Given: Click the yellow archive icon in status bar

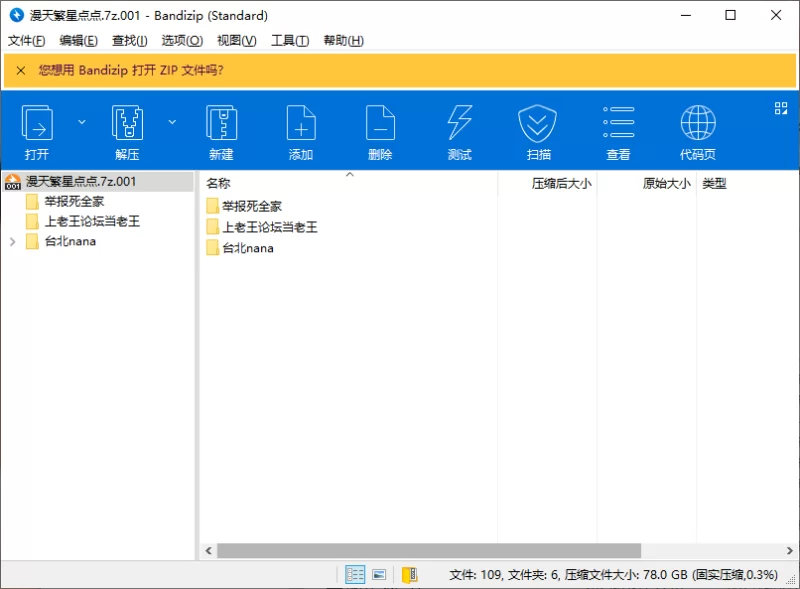Looking at the screenshot, I should 410,575.
